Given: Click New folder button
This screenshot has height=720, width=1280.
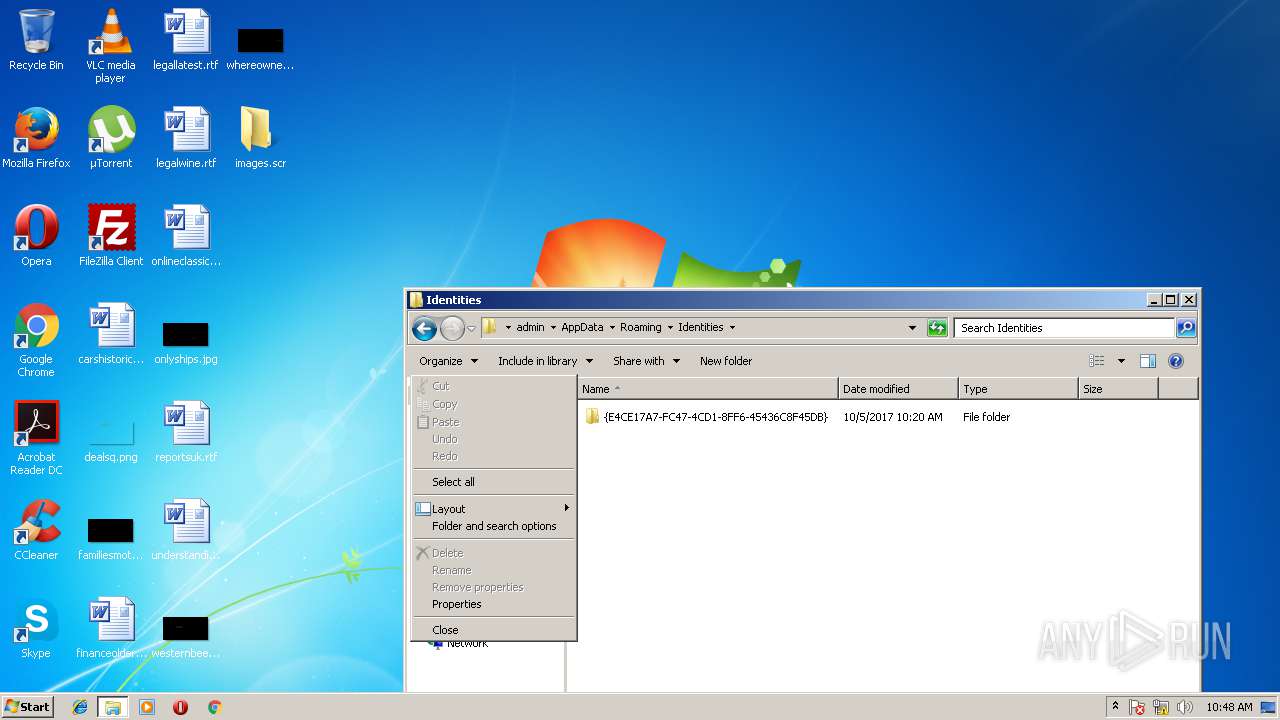Looking at the screenshot, I should point(726,361).
